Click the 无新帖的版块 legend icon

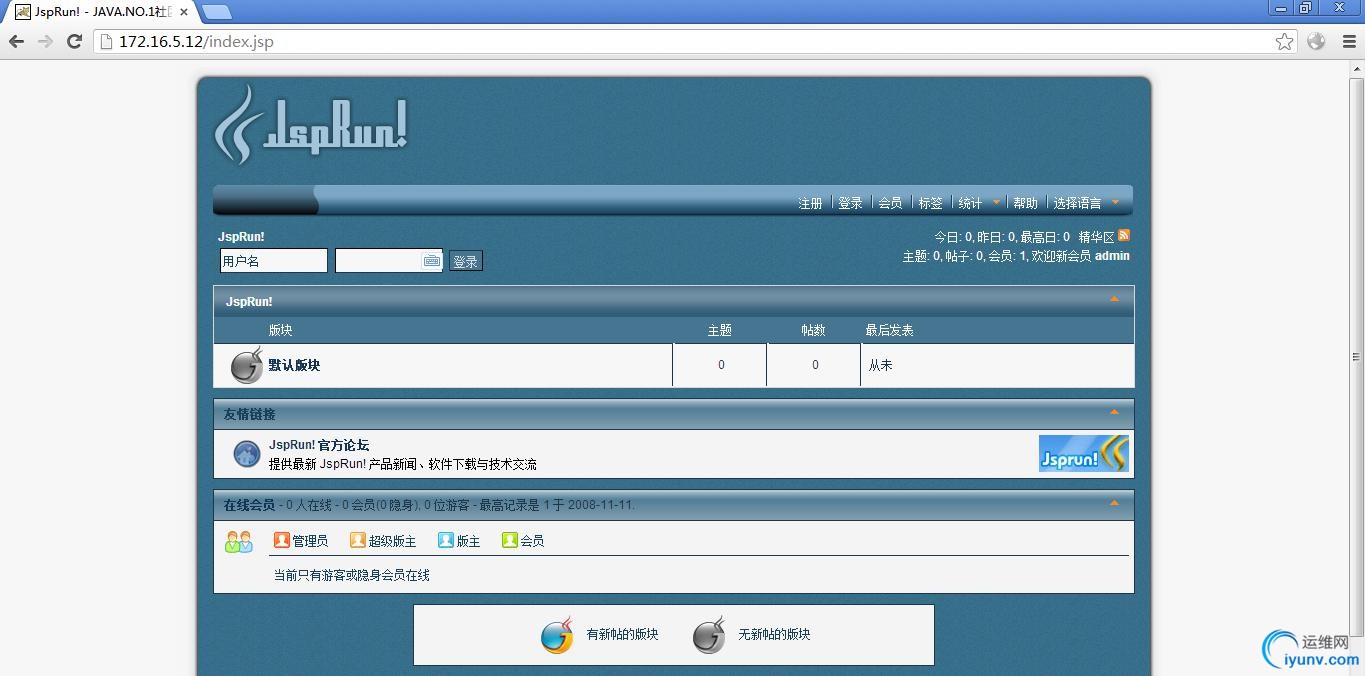(x=709, y=635)
